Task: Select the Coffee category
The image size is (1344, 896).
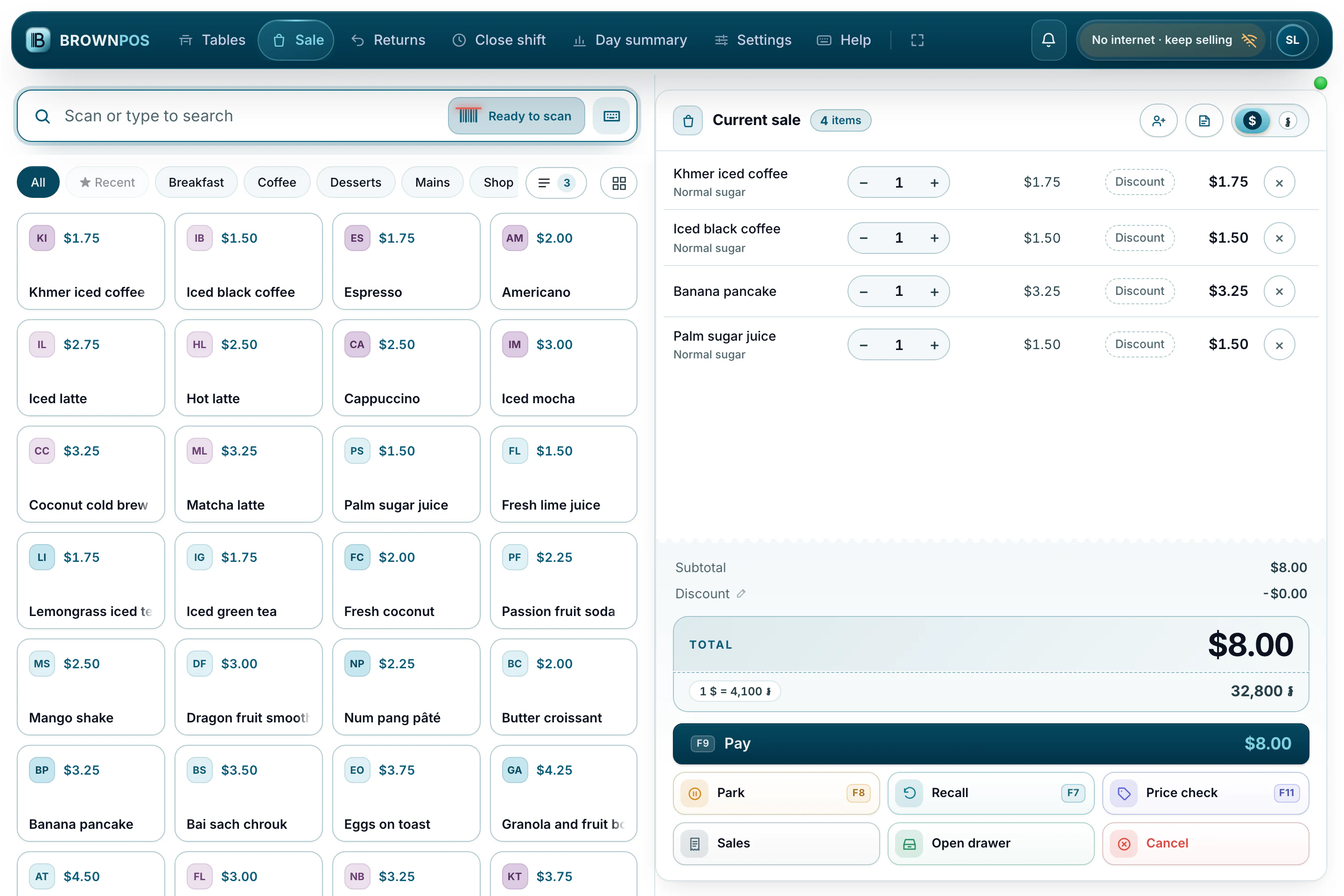Action: coord(277,182)
